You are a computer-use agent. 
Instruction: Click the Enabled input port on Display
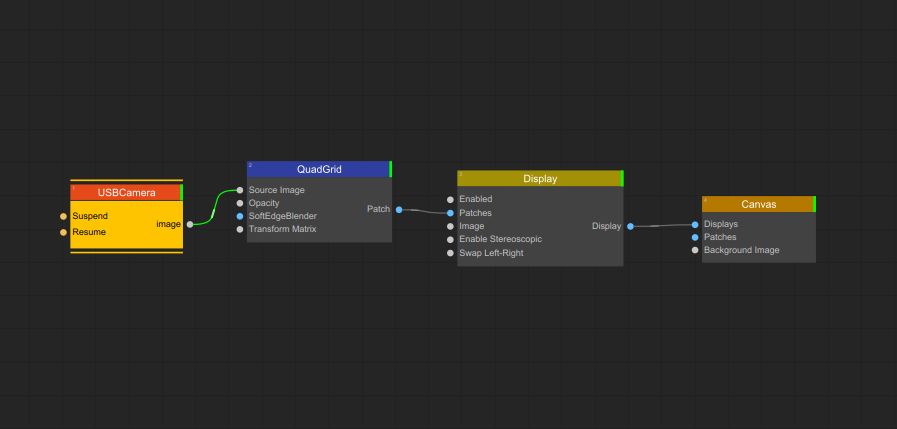pyautogui.click(x=450, y=200)
